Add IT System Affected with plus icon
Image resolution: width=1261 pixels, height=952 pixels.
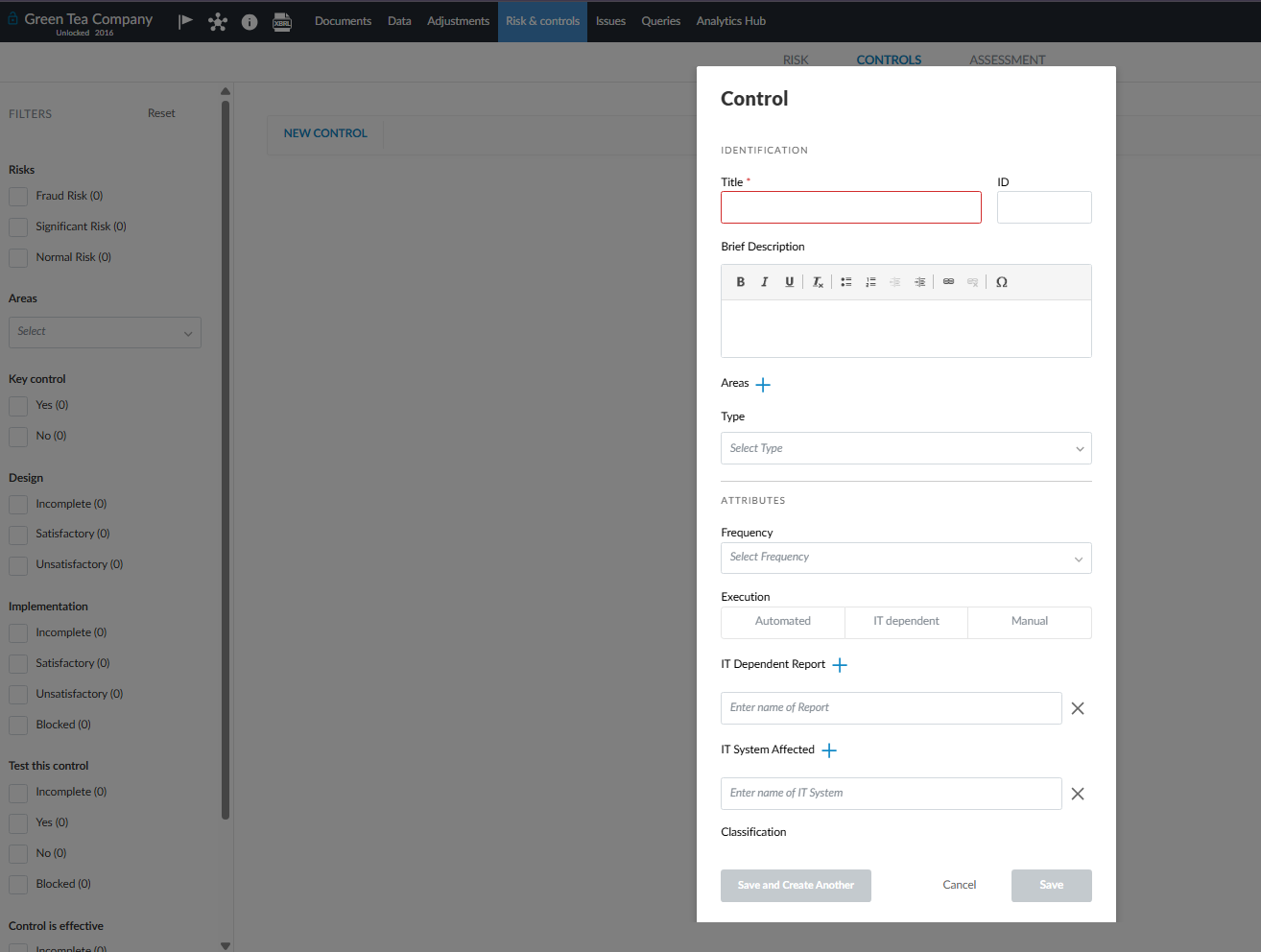click(x=829, y=750)
